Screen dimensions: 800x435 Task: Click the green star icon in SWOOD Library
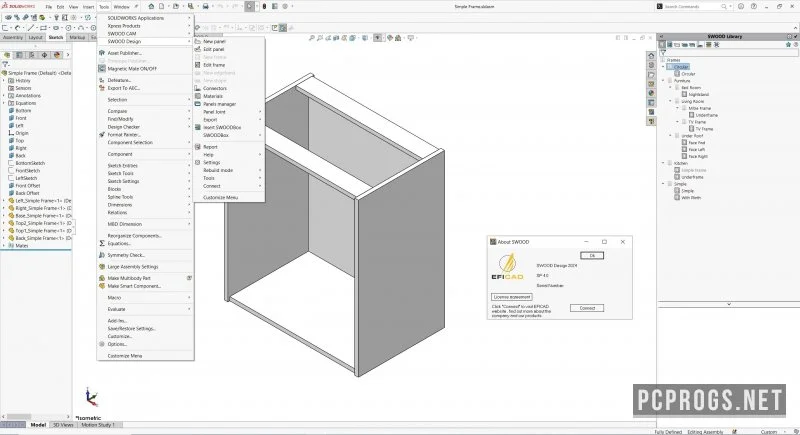click(788, 45)
